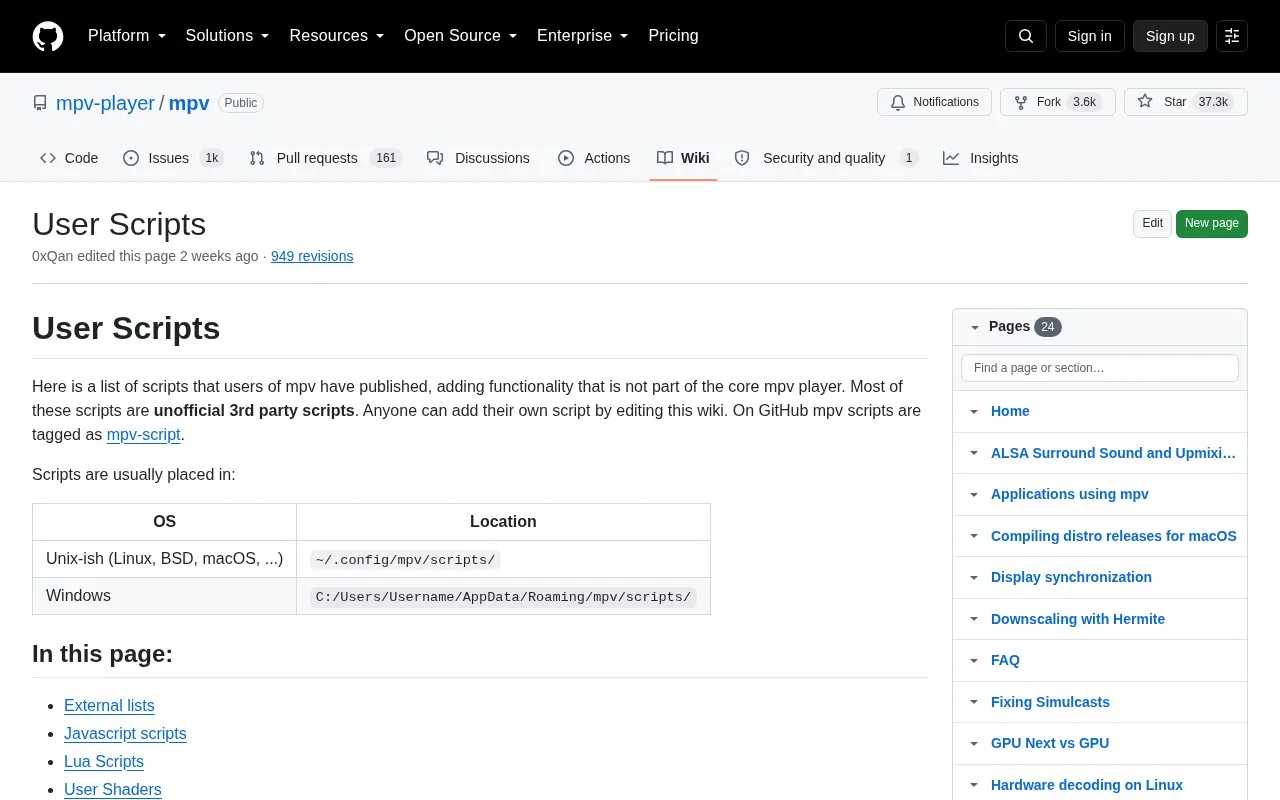Viewport: 1280px width, 800px height.
Task: Expand GPU Next vs GPU arrow
Action: (974, 743)
